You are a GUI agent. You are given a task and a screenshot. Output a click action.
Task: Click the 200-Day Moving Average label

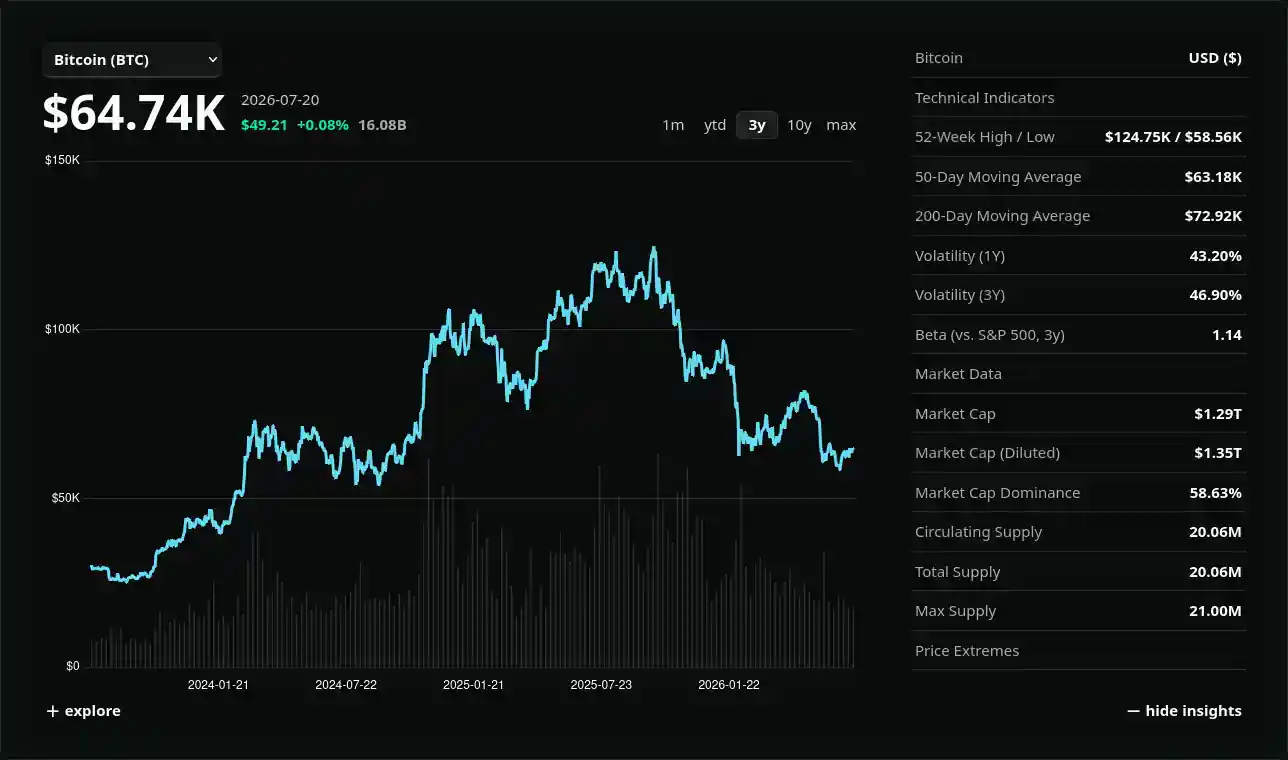coord(1003,216)
